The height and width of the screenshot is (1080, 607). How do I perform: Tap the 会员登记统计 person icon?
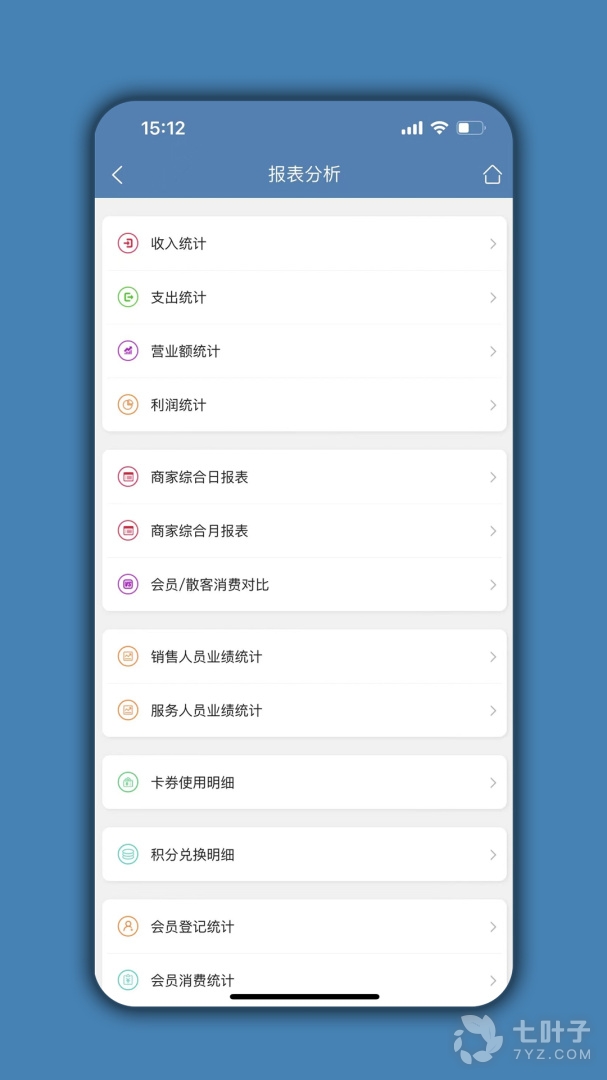pyautogui.click(x=128, y=927)
